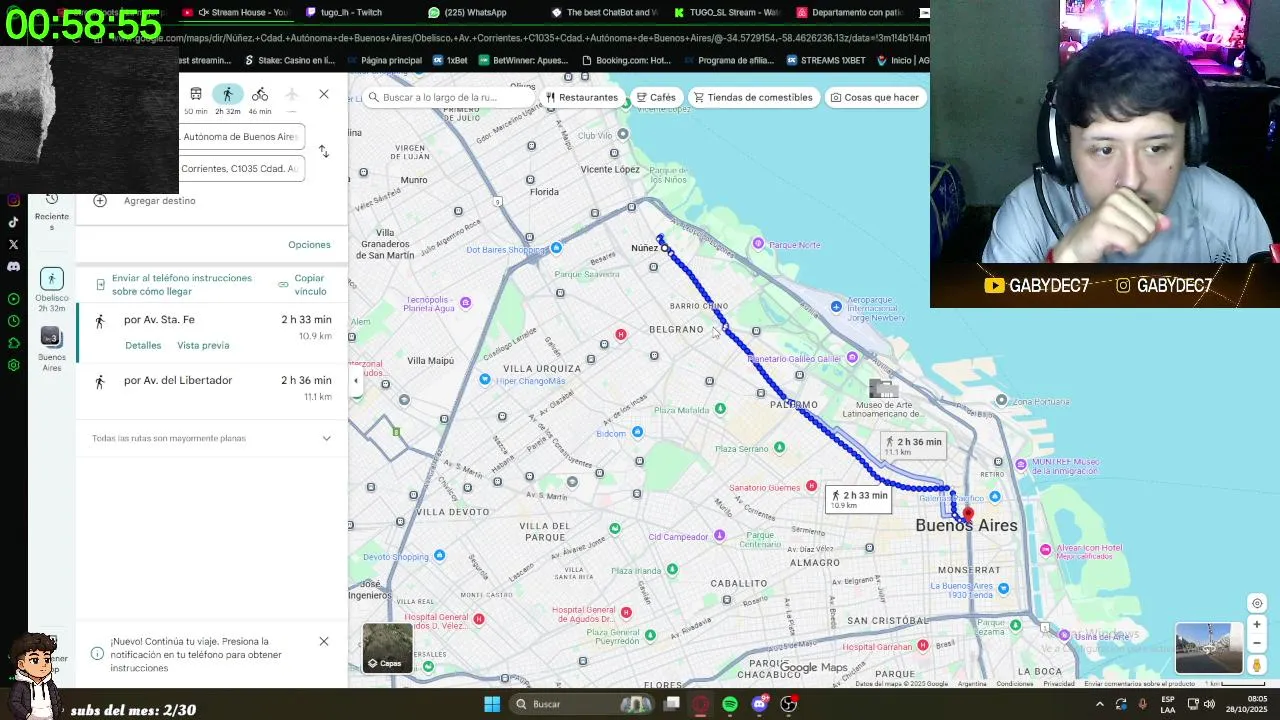Open the 'Stake: Casino en lí...' bookmark
Image resolution: width=1280 pixels, height=720 pixels.
pos(290,60)
